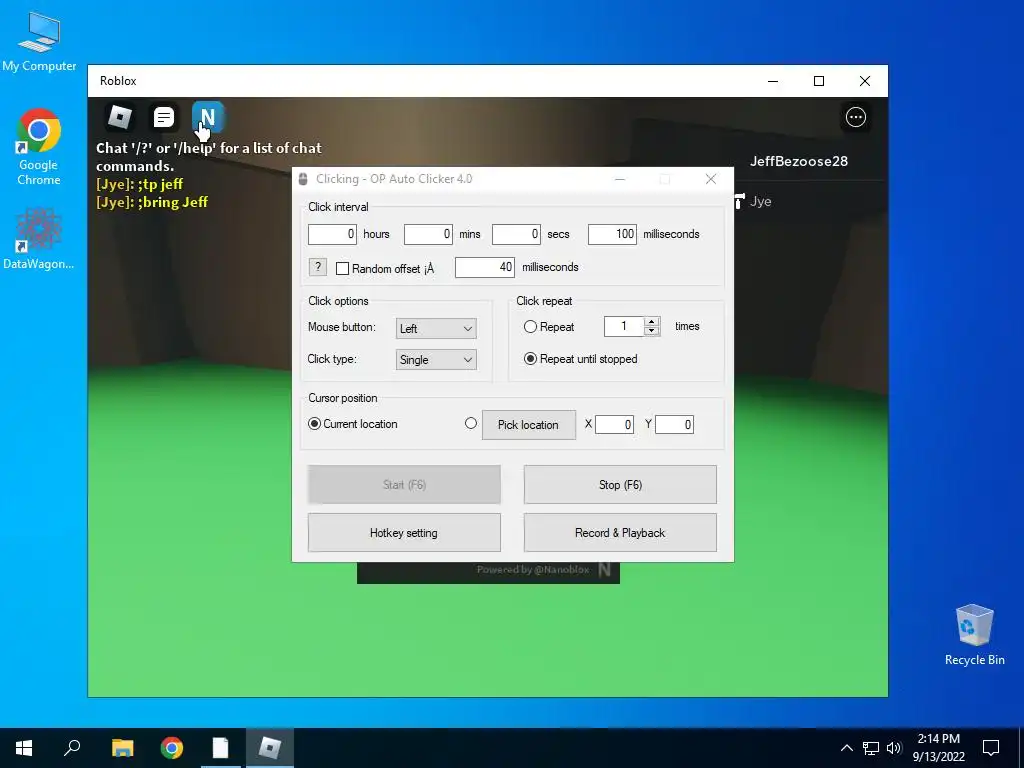Click the random offset 40 milliseconds field

tap(485, 267)
